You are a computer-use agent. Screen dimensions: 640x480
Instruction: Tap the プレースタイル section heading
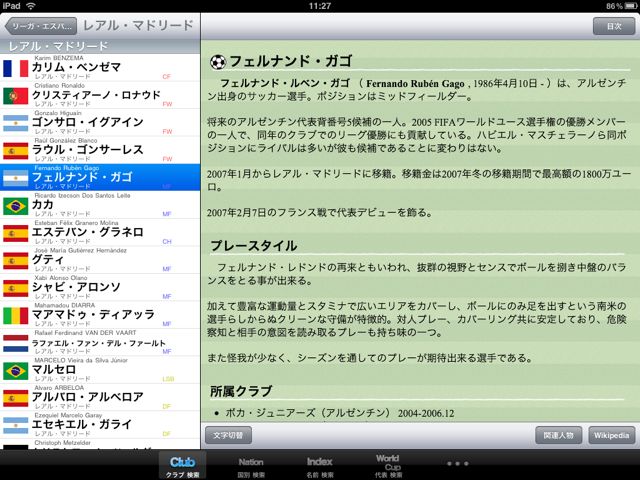coord(254,246)
